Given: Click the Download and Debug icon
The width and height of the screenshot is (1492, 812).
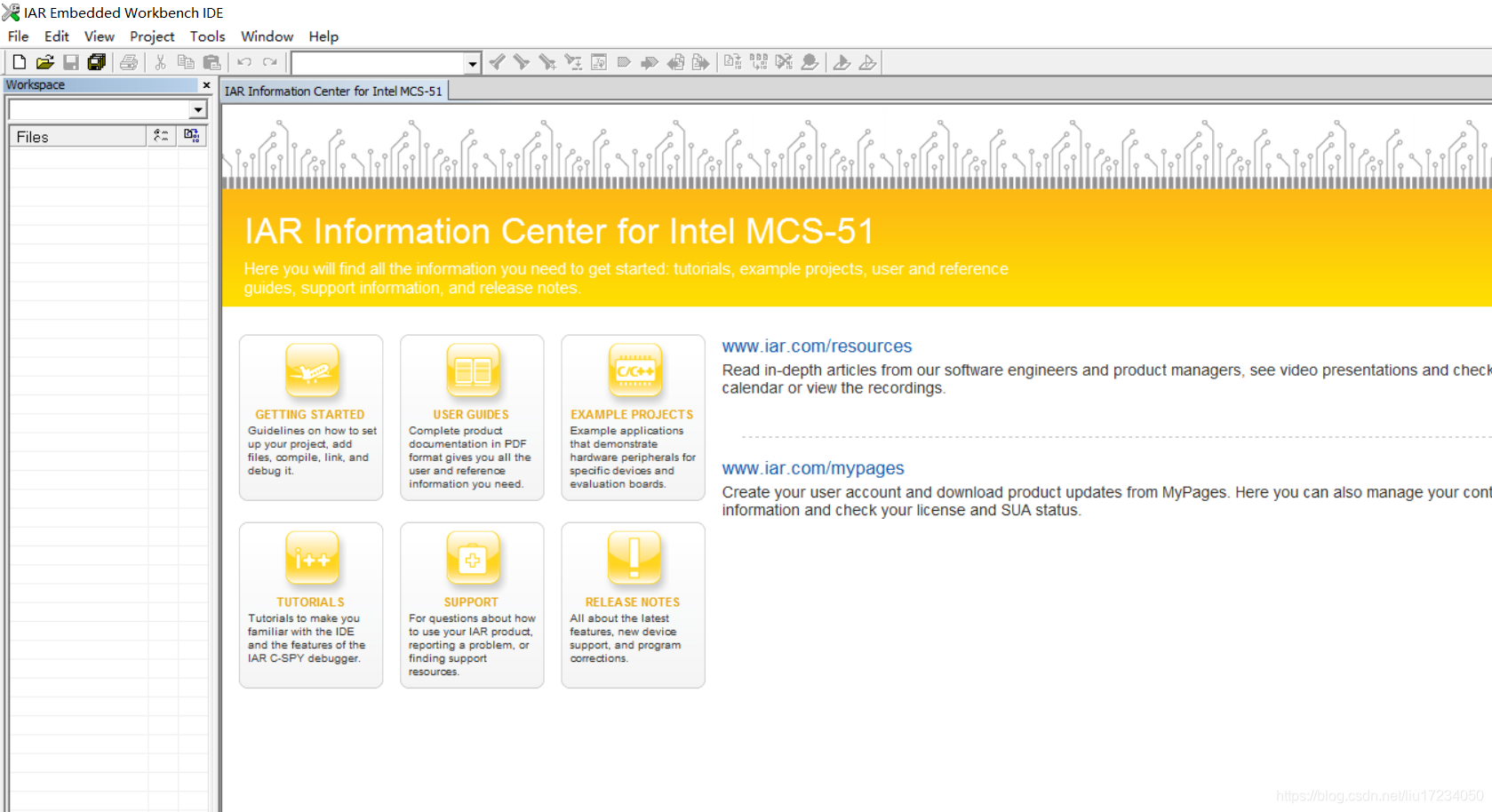Looking at the screenshot, I should pos(842,62).
